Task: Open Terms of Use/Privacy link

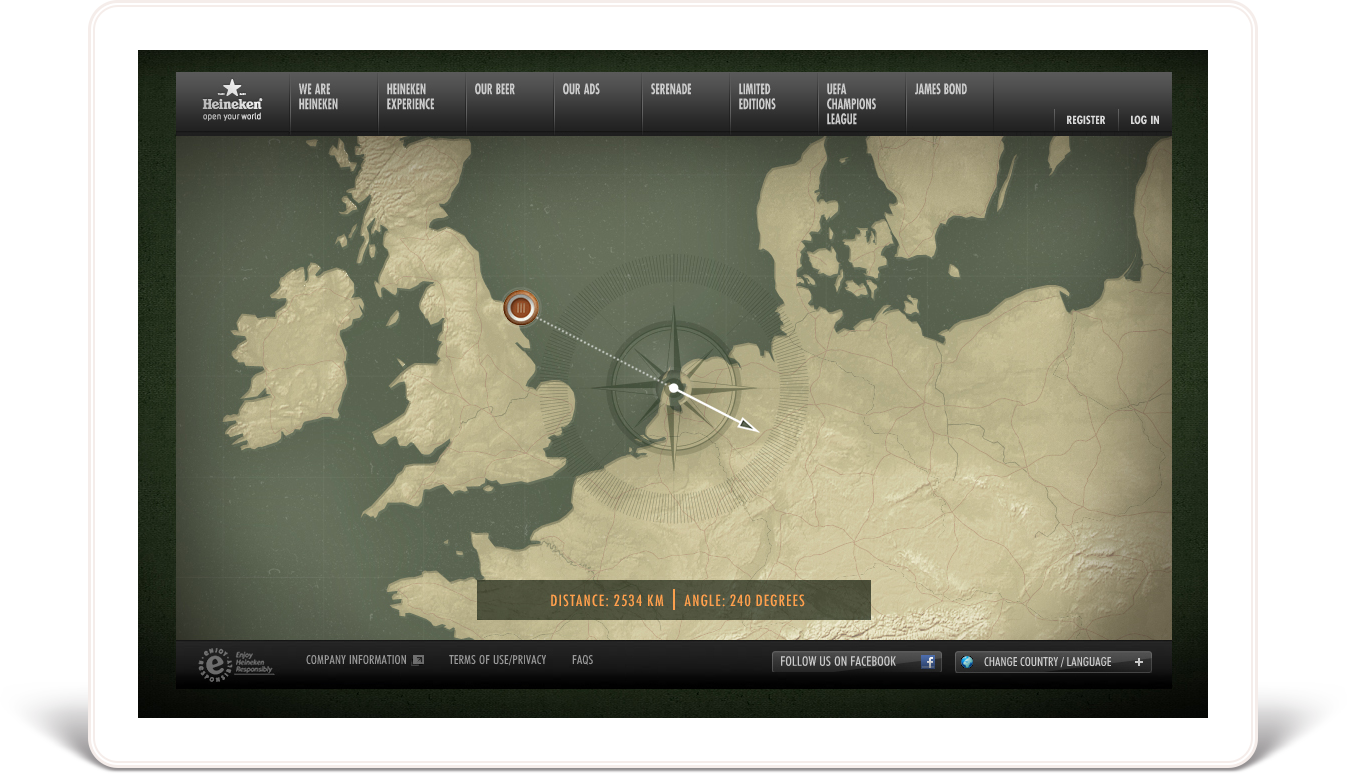Action: tap(497, 660)
